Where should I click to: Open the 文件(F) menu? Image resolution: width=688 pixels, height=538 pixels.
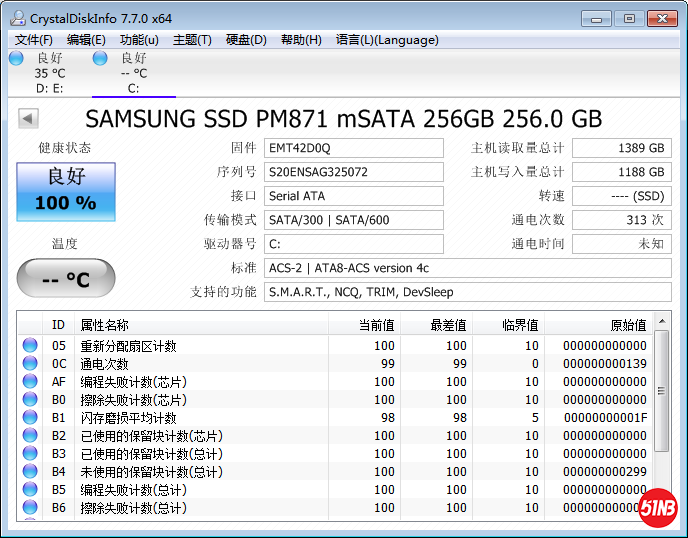pyautogui.click(x=34, y=40)
